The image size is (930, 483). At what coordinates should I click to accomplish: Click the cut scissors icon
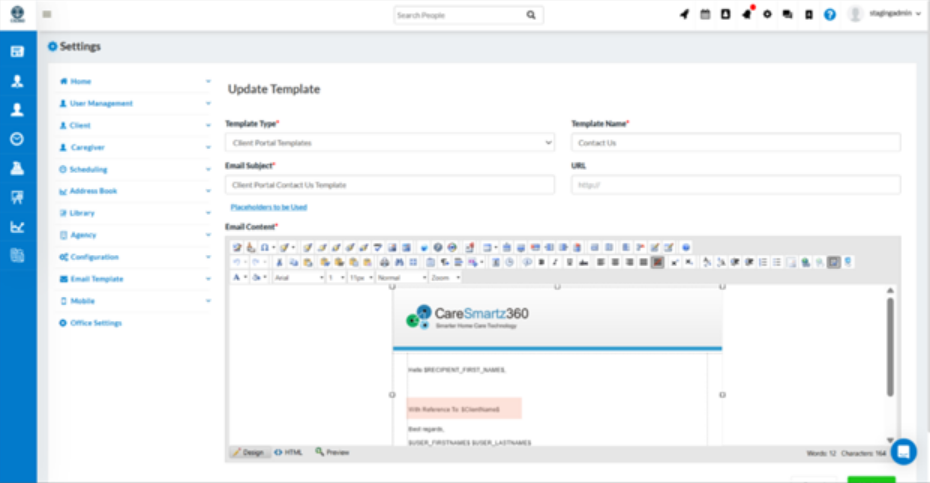tap(279, 262)
